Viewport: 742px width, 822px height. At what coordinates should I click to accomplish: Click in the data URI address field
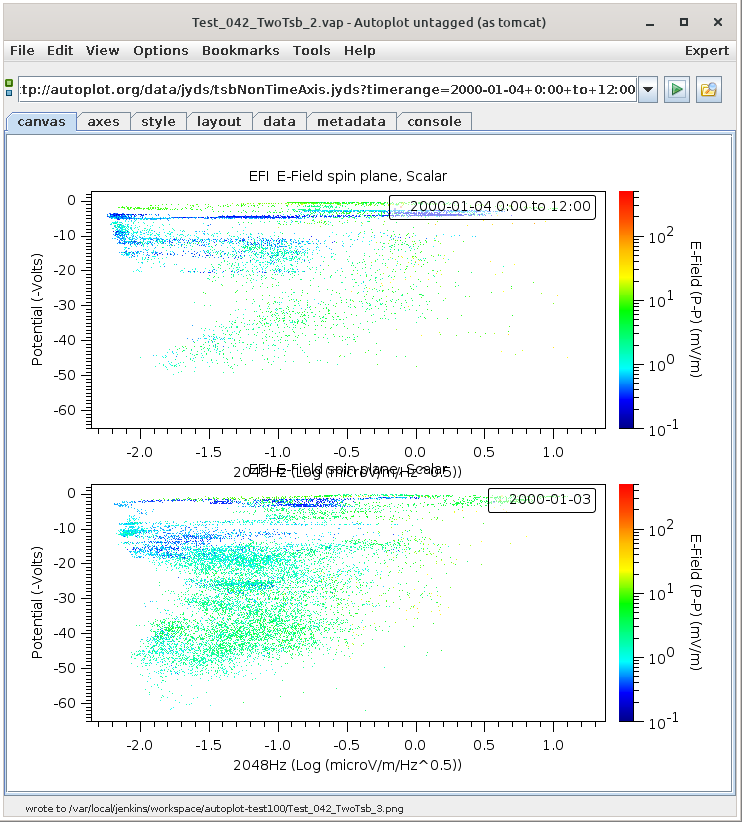click(x=326, y=89)
